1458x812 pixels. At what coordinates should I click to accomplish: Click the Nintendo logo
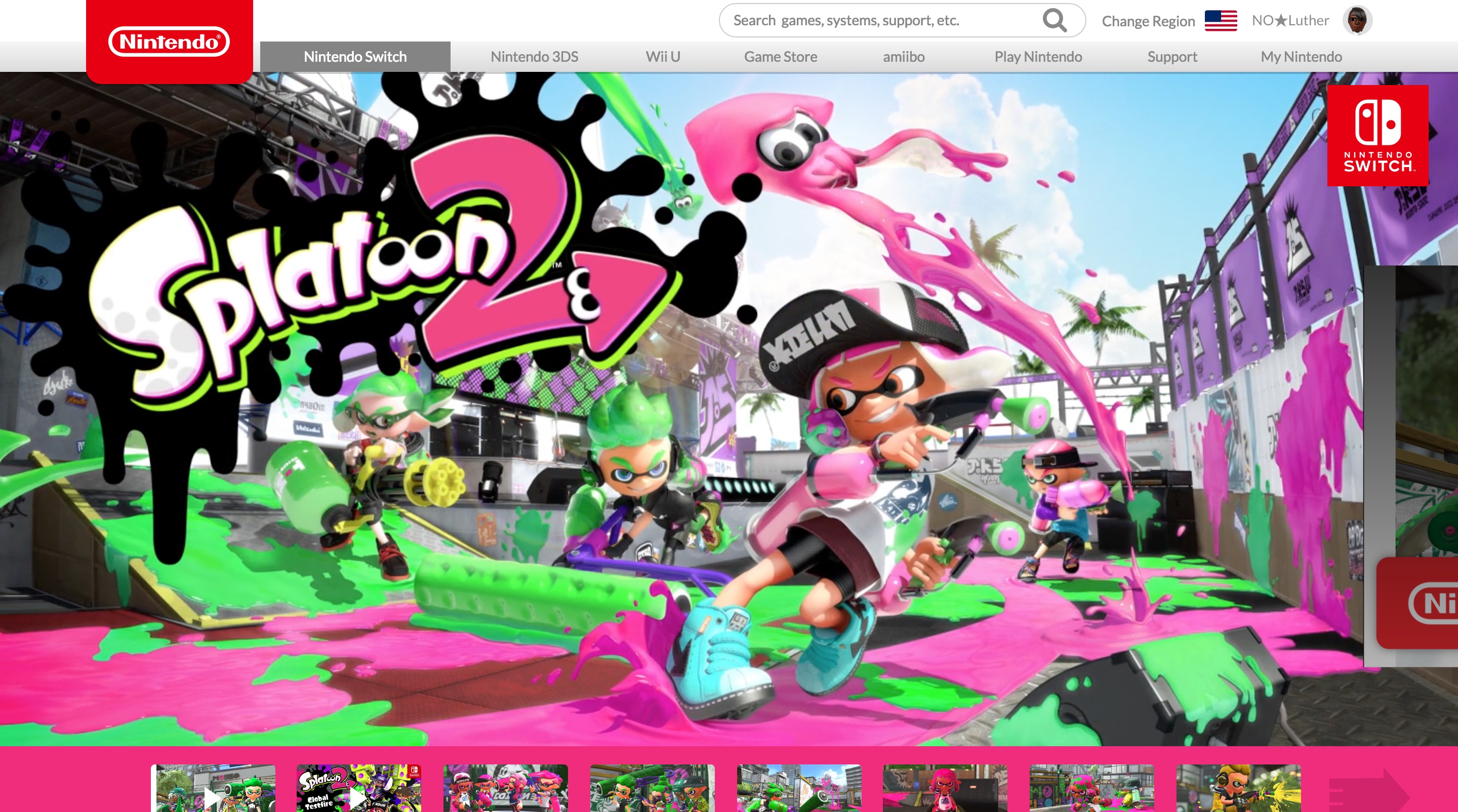169,42
